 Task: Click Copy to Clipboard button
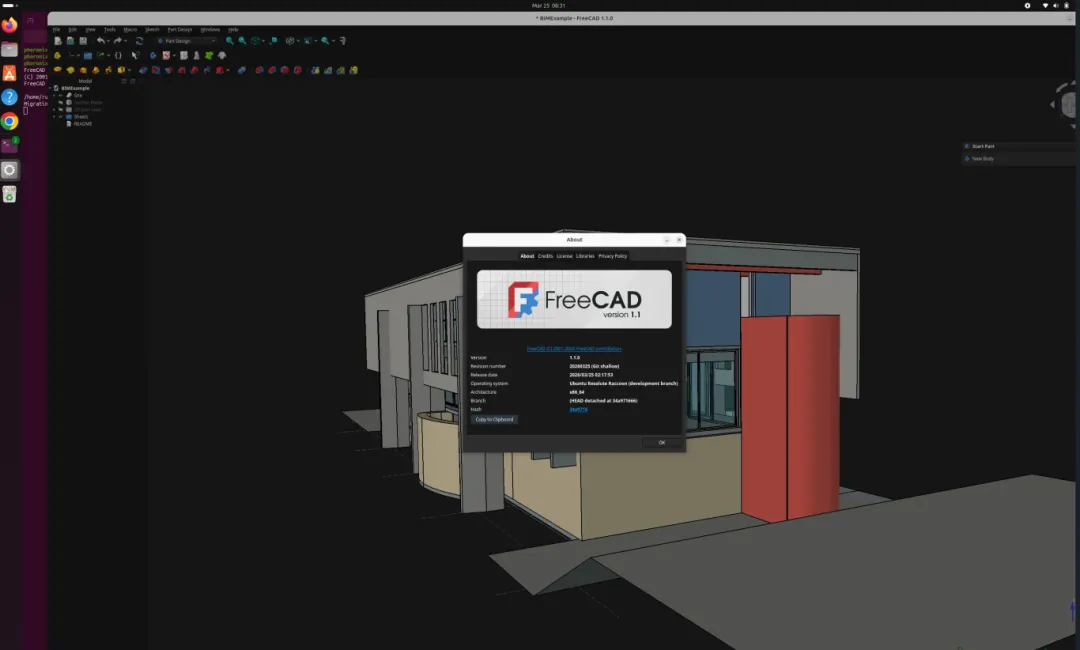[x=494, y=419]
